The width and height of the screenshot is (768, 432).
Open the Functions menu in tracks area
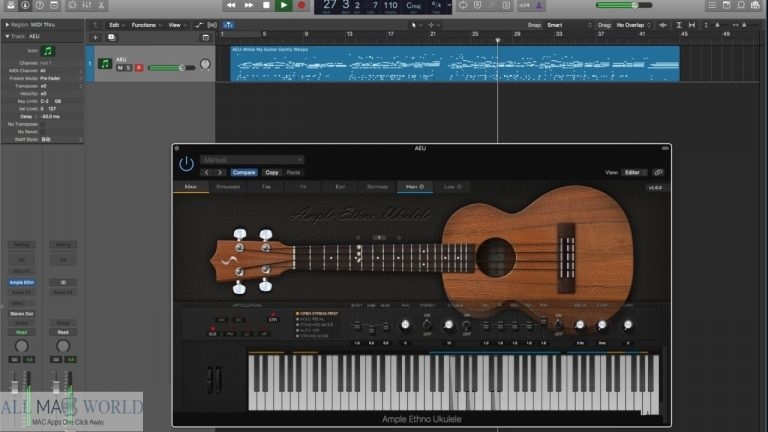pos(144,25)
